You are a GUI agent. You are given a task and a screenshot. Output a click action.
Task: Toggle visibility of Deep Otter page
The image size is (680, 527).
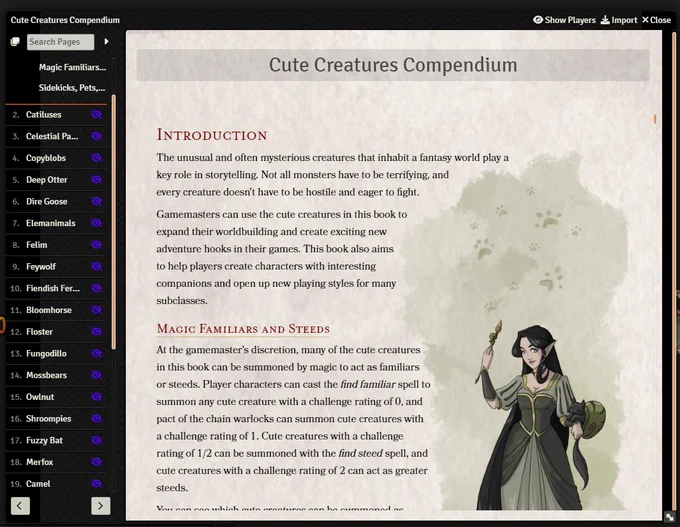pos(96,180)
